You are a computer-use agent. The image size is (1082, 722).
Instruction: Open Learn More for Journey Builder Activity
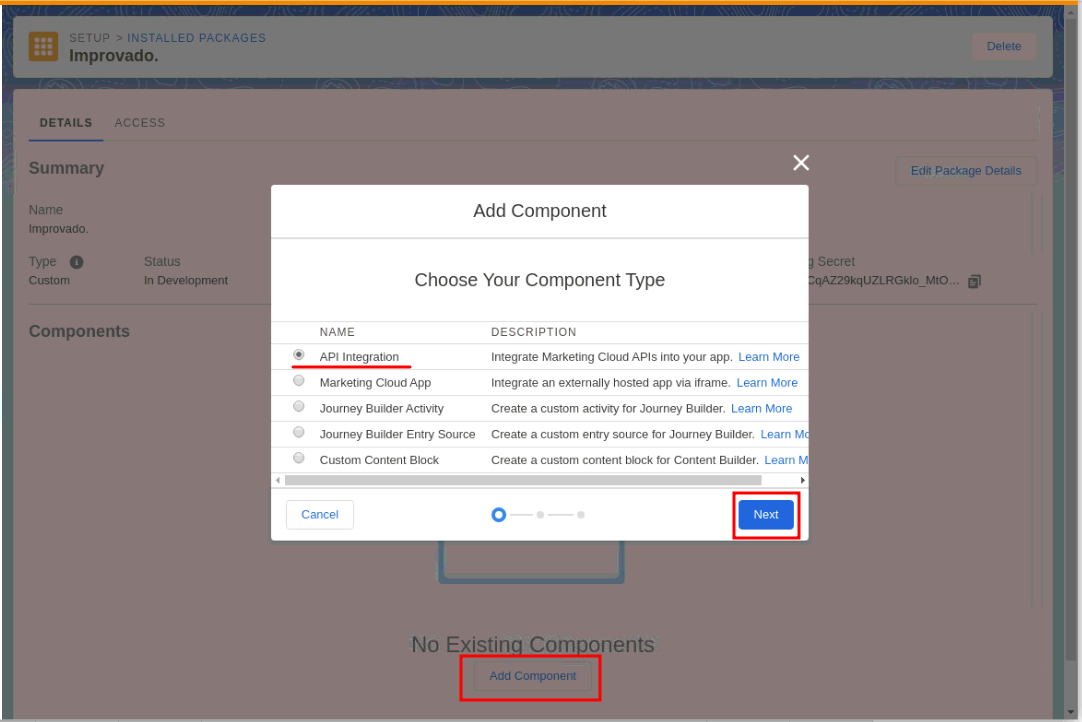[x=761, y=409]
